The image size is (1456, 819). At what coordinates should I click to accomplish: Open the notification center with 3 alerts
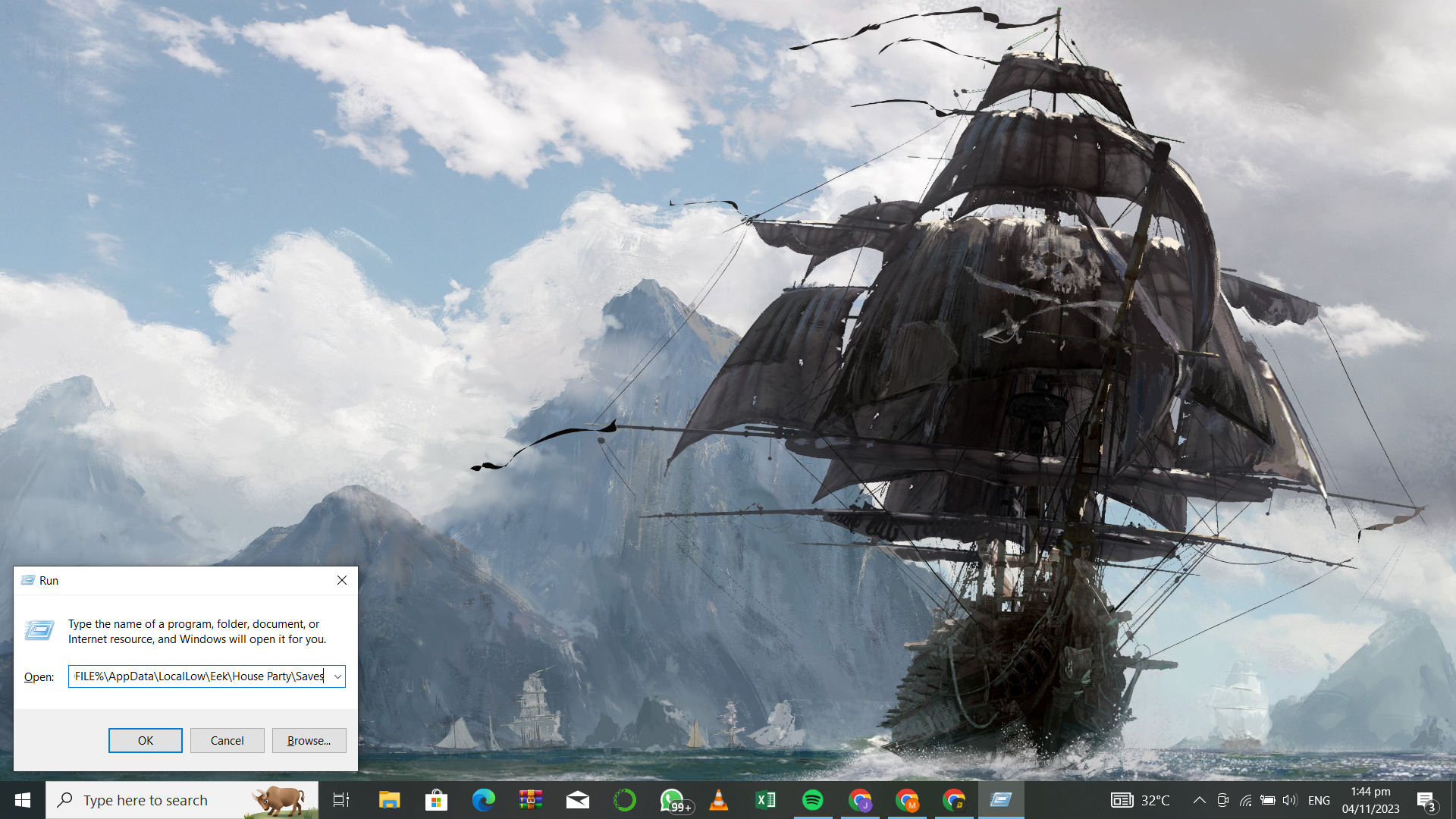coord(1426,800)
